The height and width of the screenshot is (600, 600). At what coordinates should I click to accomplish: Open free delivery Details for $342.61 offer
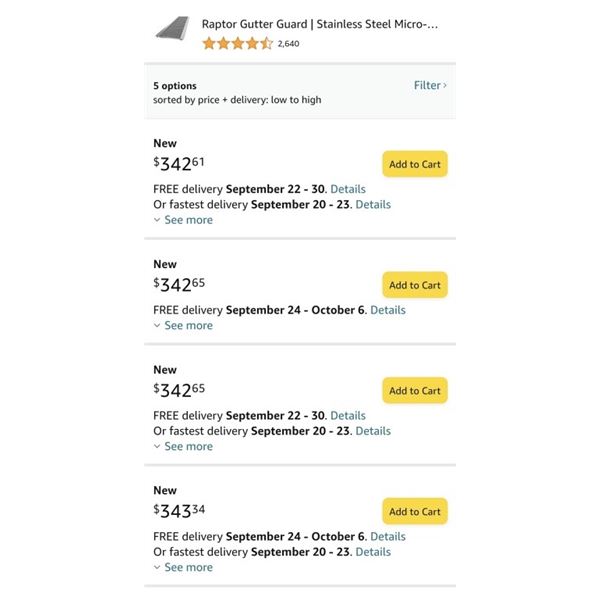click(x=348, y=189)
